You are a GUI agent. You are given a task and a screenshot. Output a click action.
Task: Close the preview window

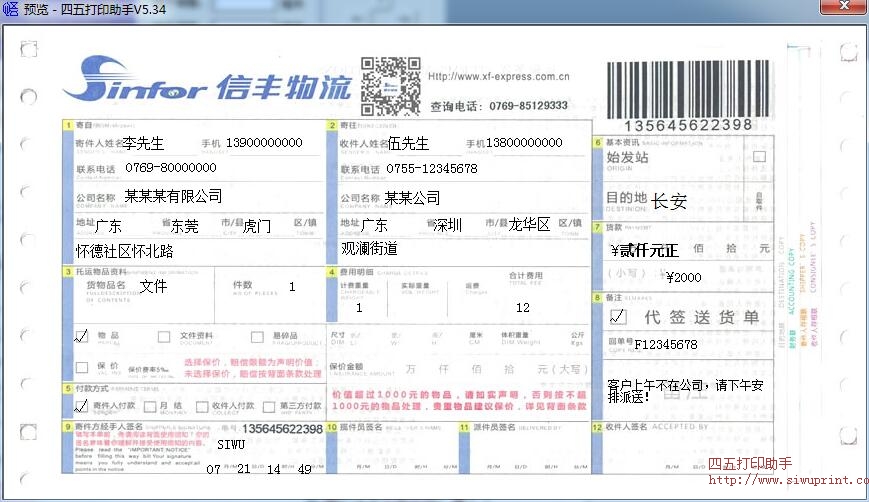point(844,6)
